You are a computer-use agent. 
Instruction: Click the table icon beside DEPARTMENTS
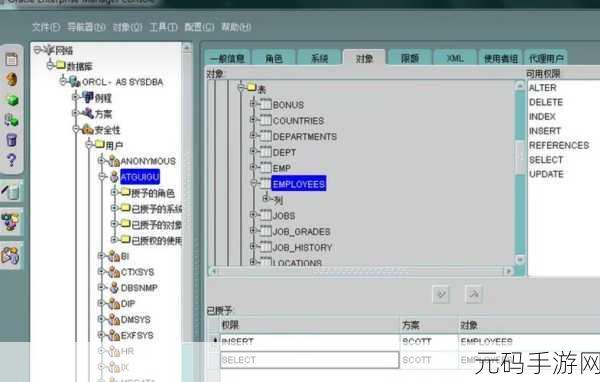[x=266, y=136]
